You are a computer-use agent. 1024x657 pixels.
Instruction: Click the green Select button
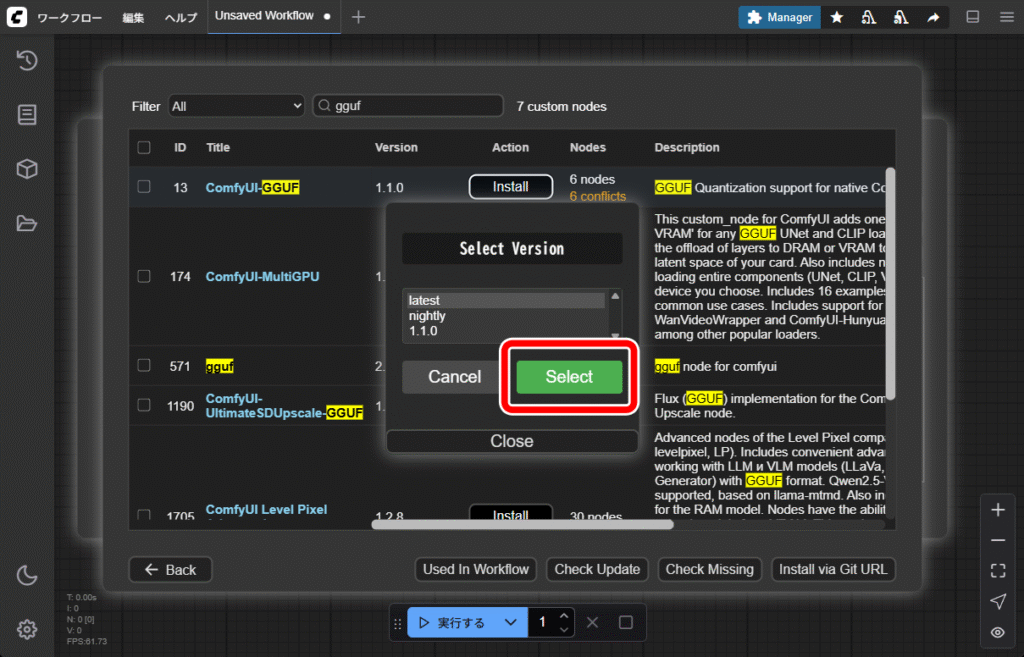569,377
